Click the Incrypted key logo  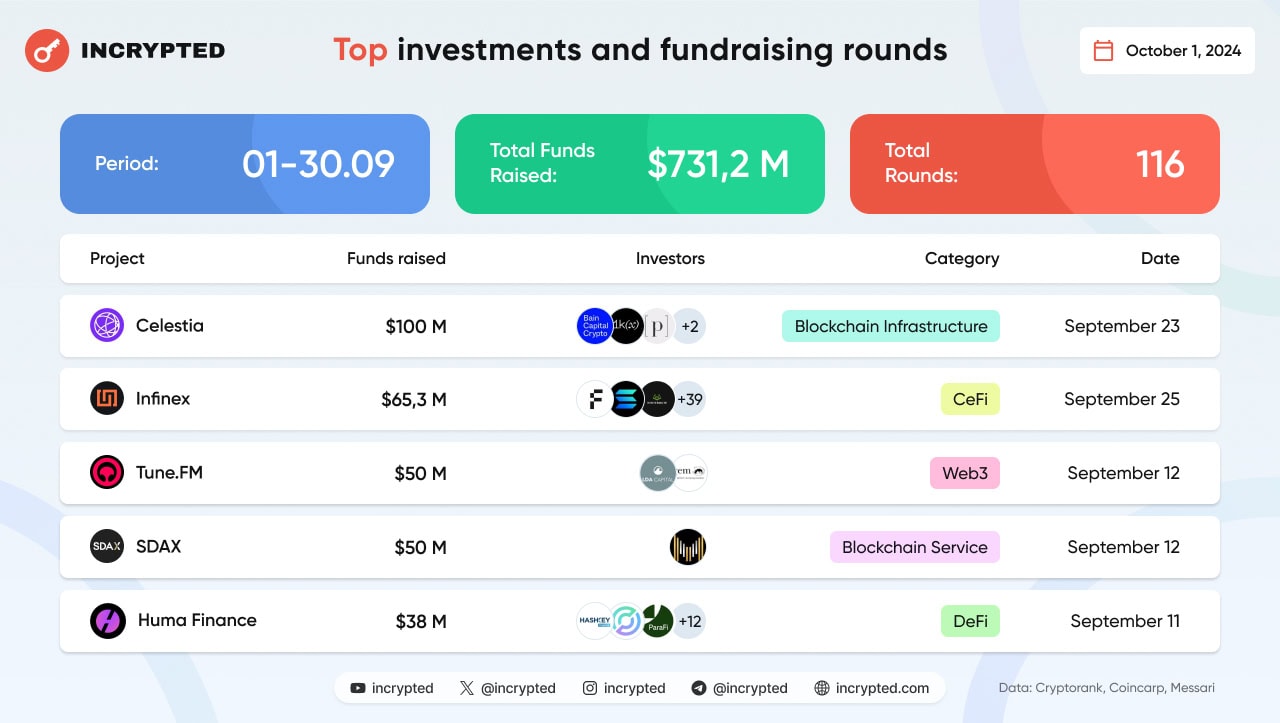[47, 50]
